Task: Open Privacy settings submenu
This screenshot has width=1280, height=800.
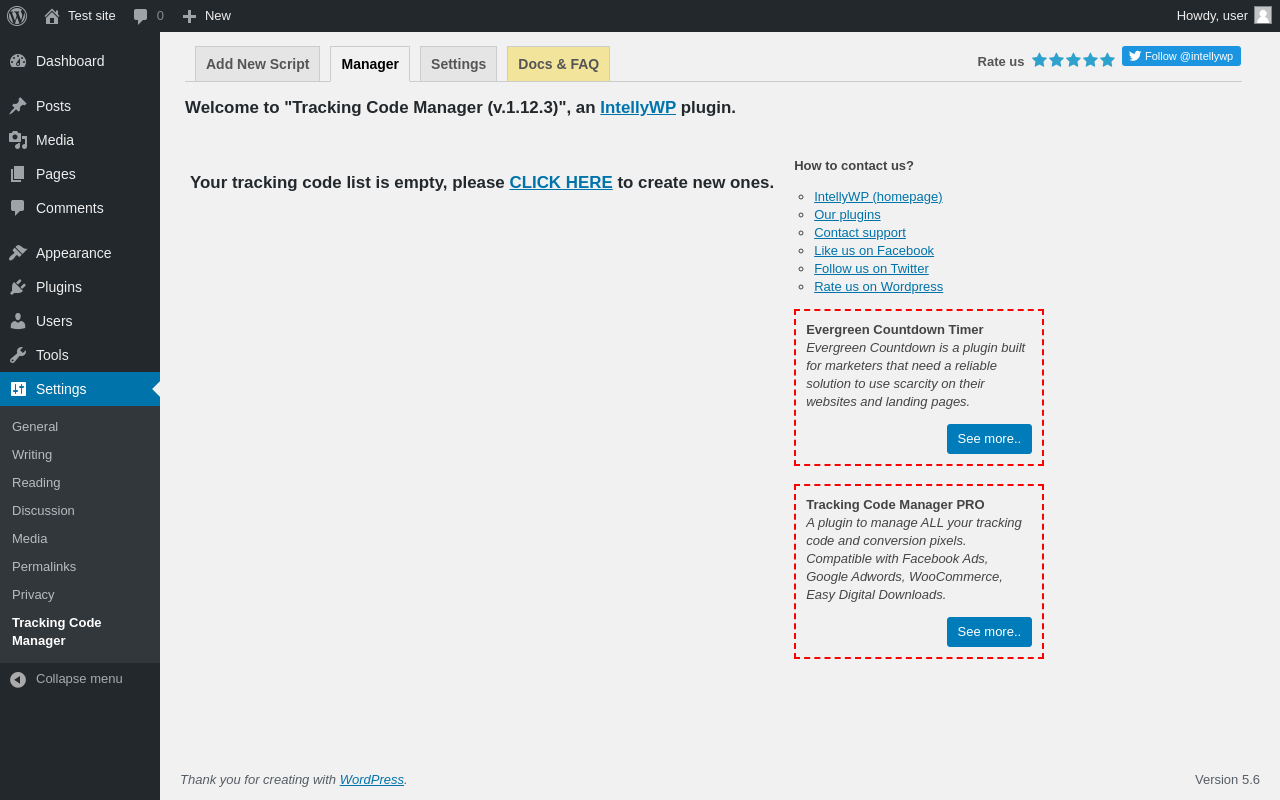Action: pyautogui.click(x=33, y=595)
